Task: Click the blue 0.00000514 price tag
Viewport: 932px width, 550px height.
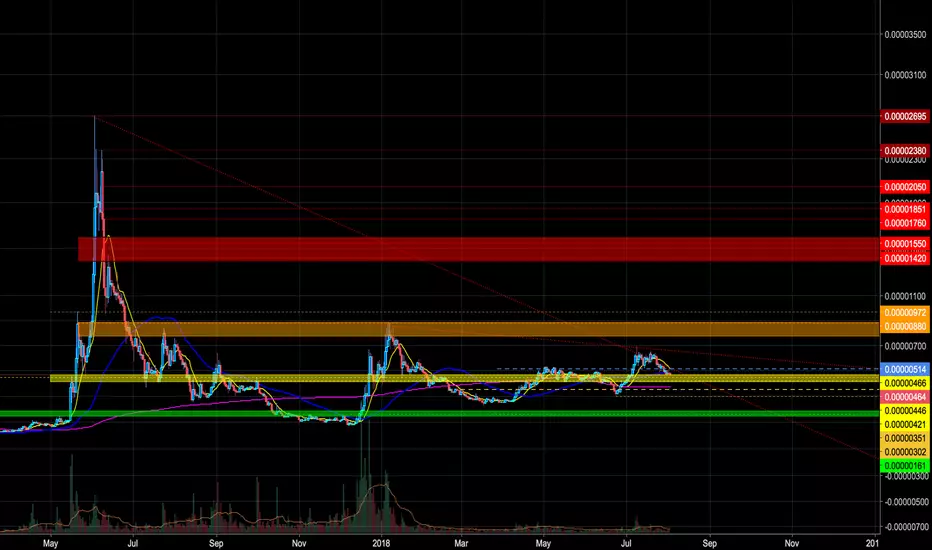Action: (905, 370)
